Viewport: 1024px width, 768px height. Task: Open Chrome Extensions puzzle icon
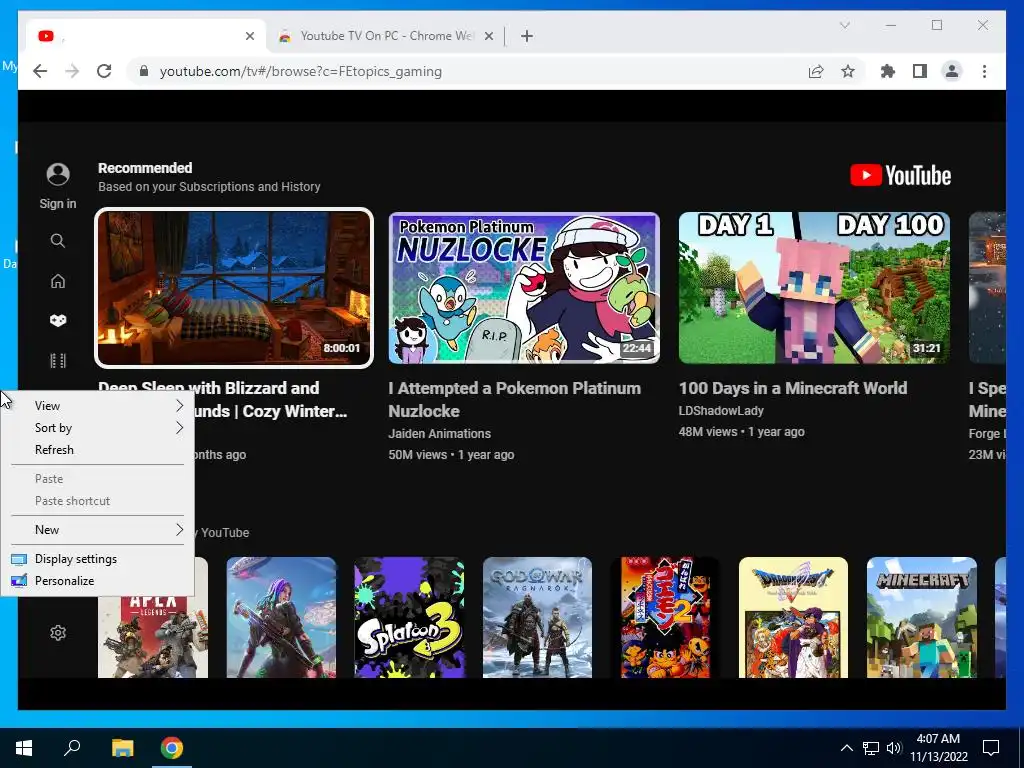[888, 71]
